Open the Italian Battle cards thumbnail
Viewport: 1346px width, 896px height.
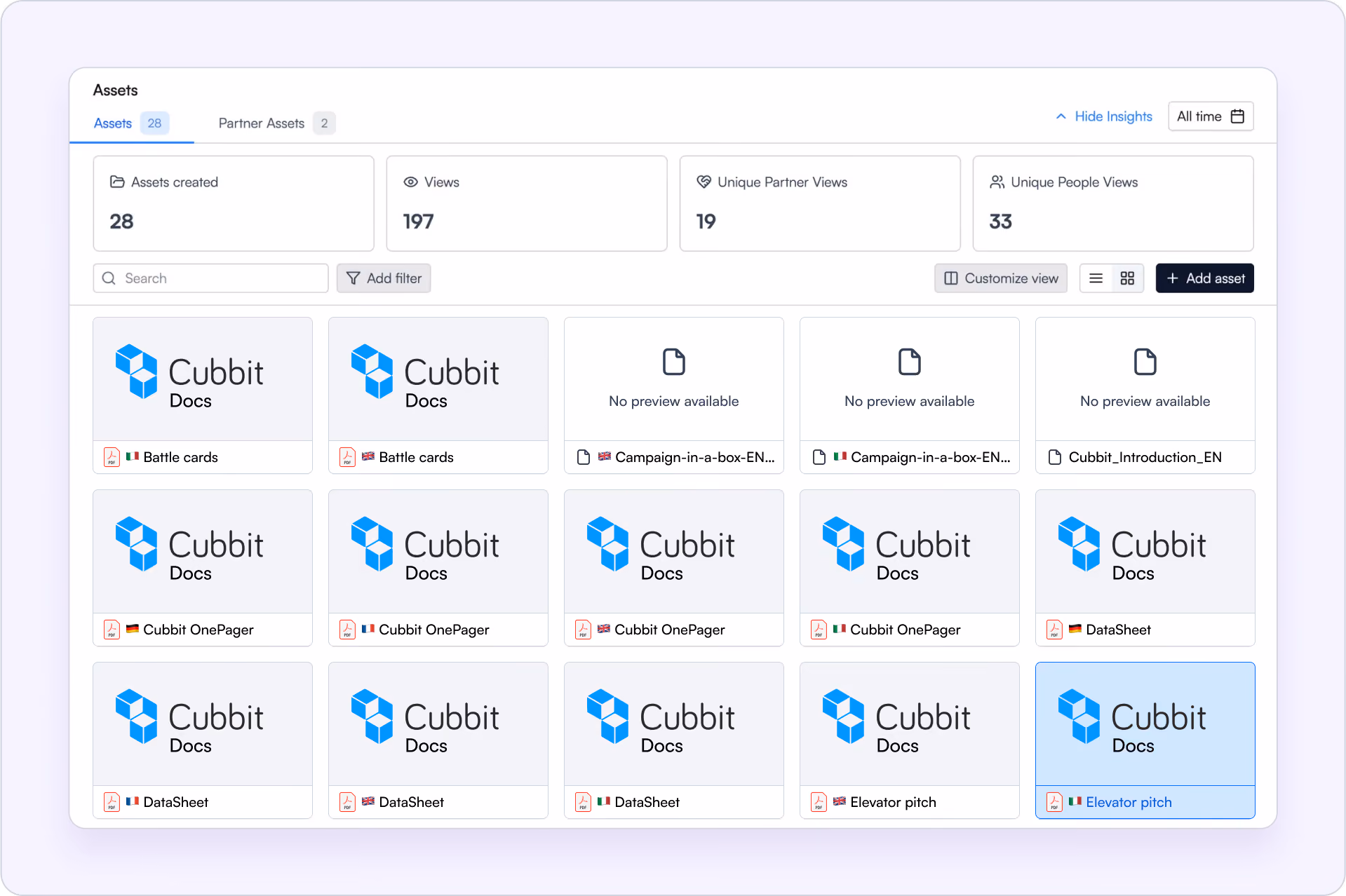(203, 379)
